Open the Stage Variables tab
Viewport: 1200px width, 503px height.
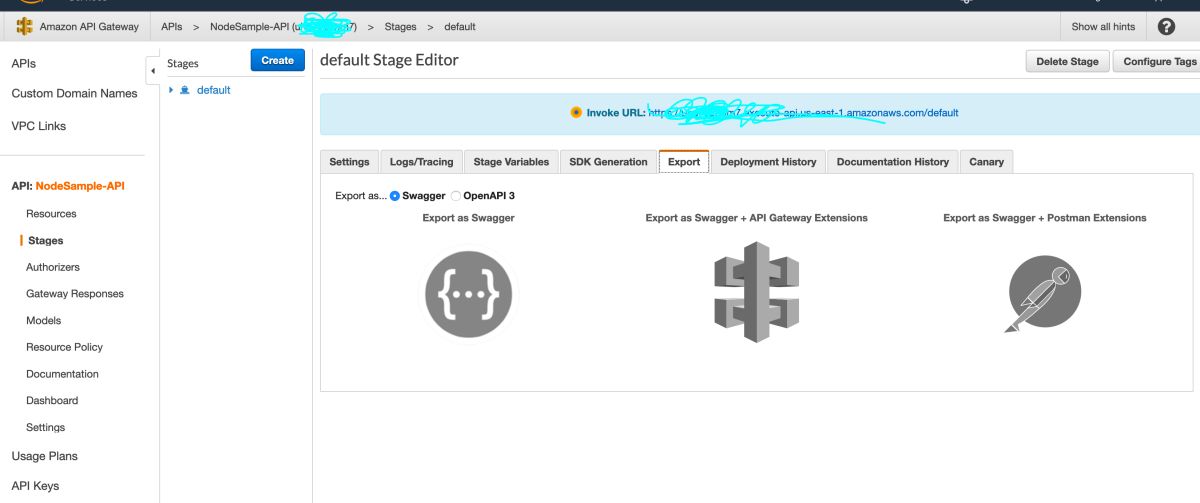pos(511,162)
